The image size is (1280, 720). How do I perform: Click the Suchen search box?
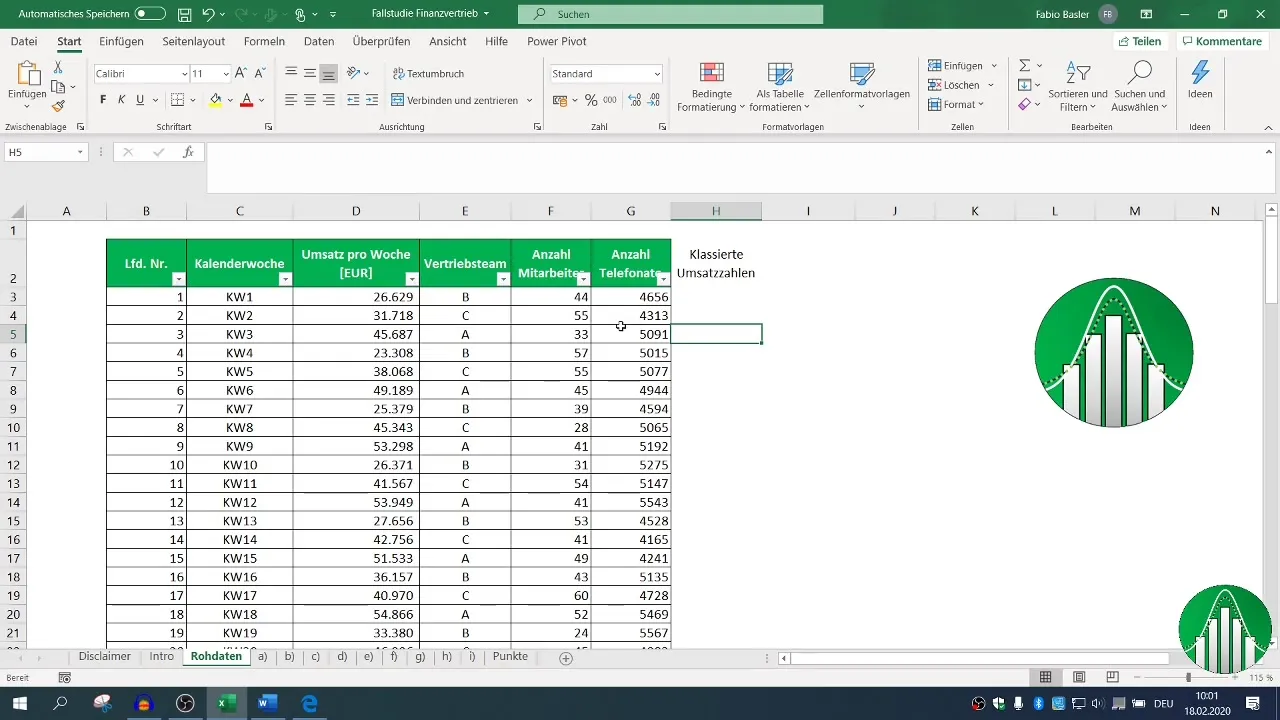click(x=670, y=14)
